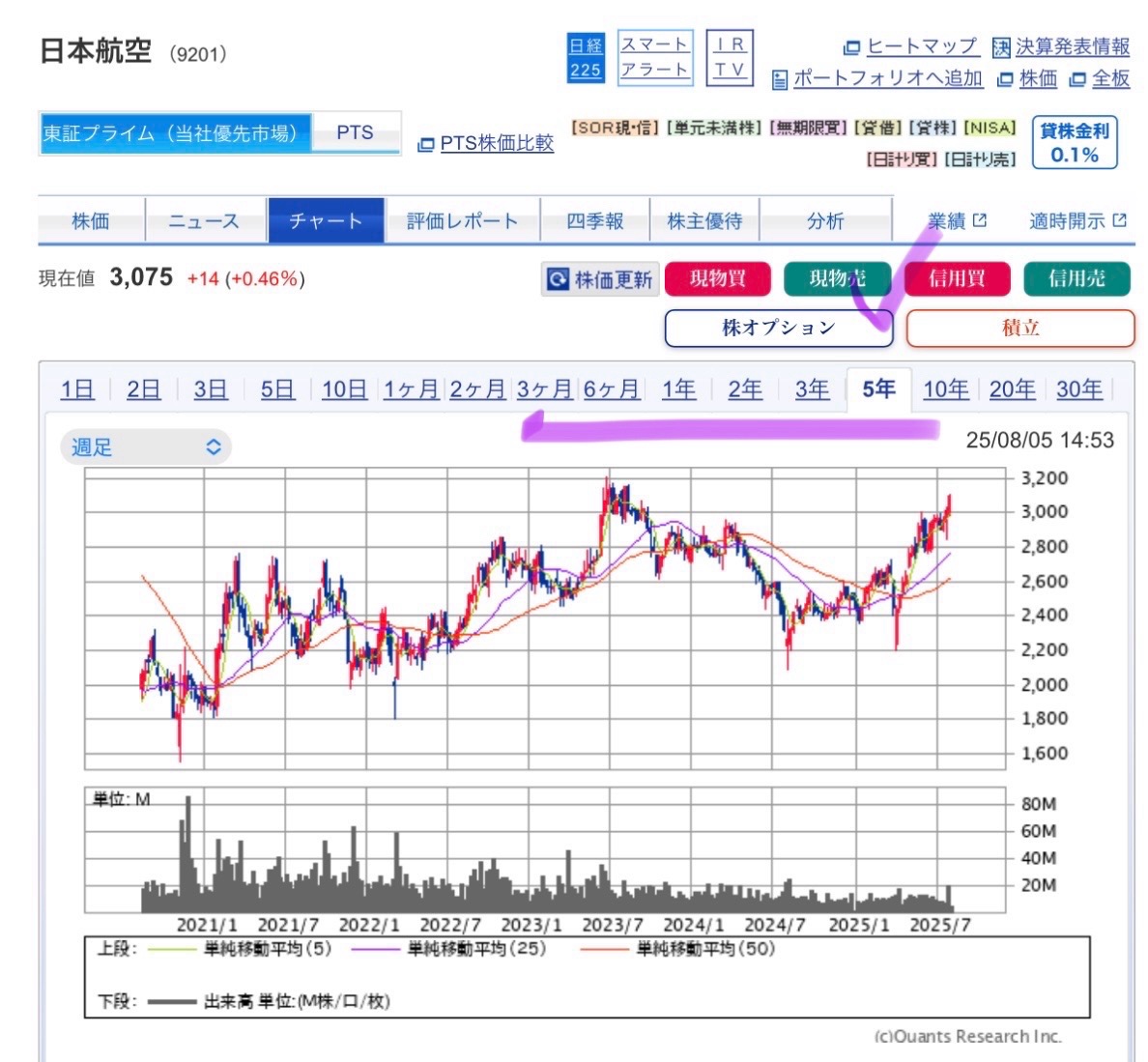Click the 現物売 button
This screenshot has height=1062, width=1148.
[838, 279]
